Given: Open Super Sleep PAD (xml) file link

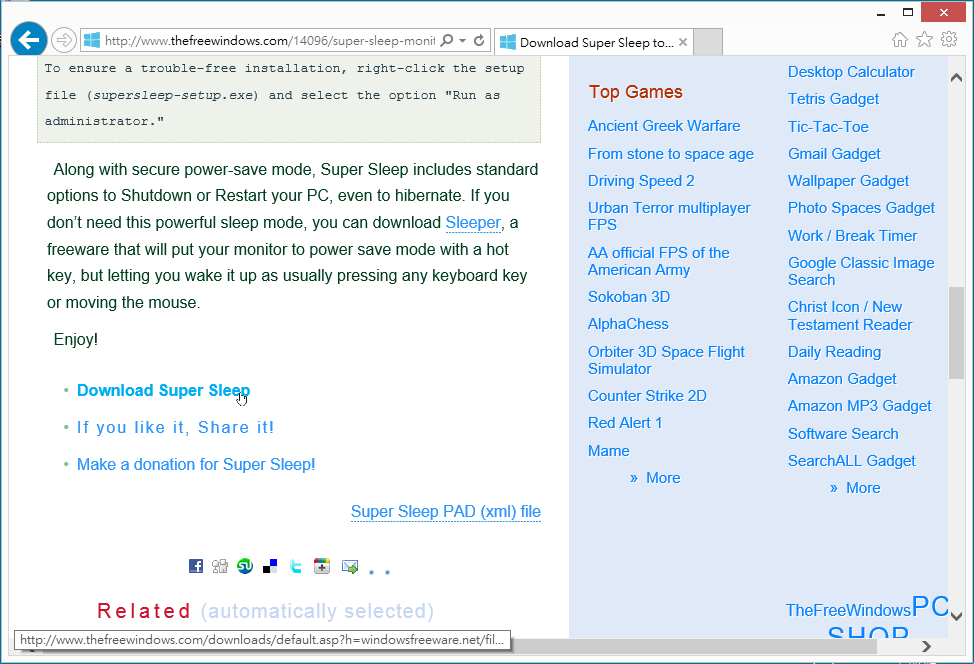Looking at the screenshot, I should pos(445,511).
